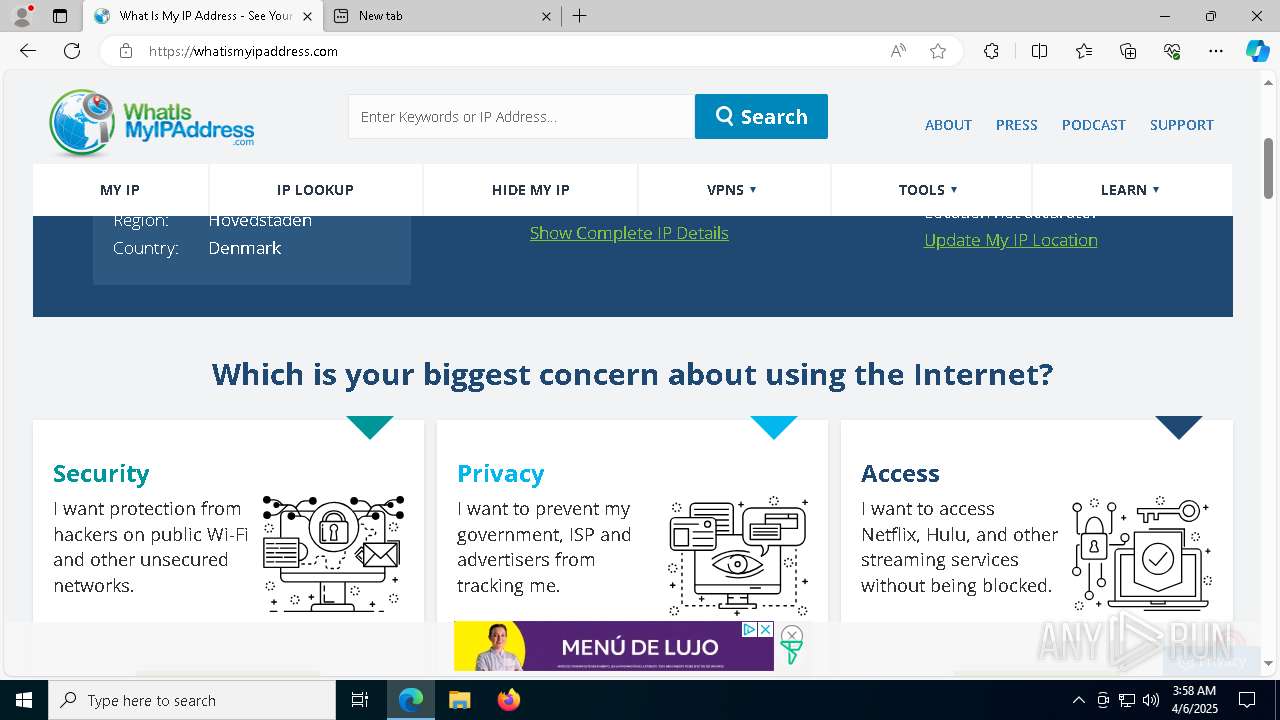Select the What Is My IP Address tab
Viewport: 1280px width, 720px height.
tap(202, 16)
